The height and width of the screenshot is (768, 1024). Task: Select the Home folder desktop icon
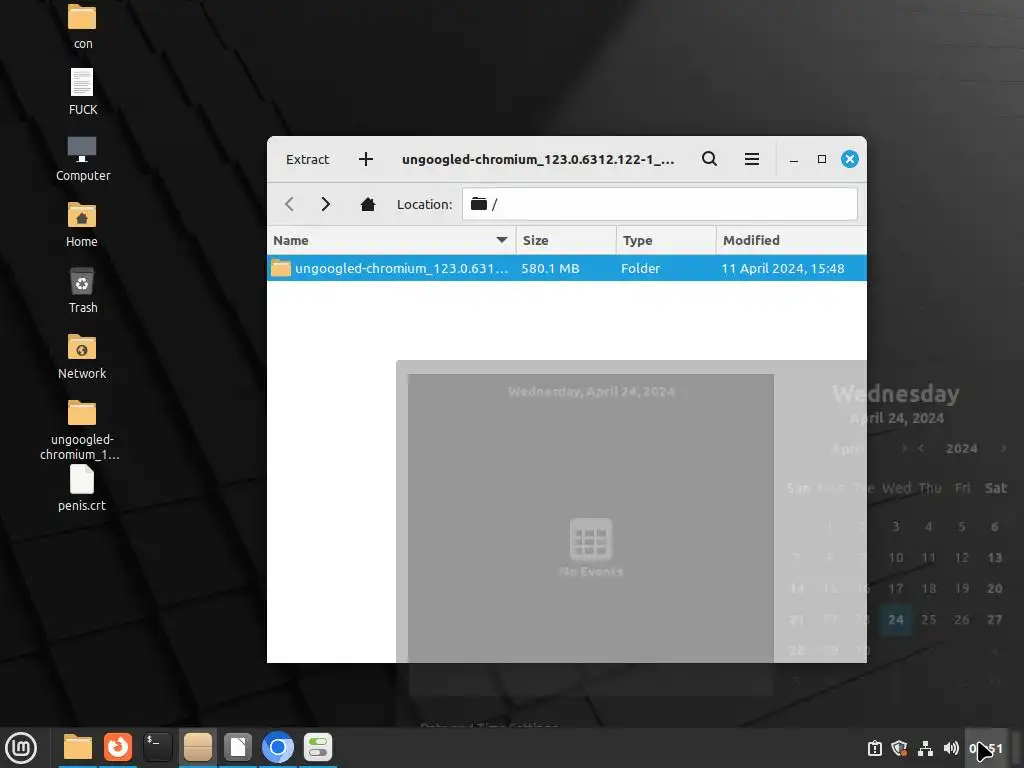82,225
